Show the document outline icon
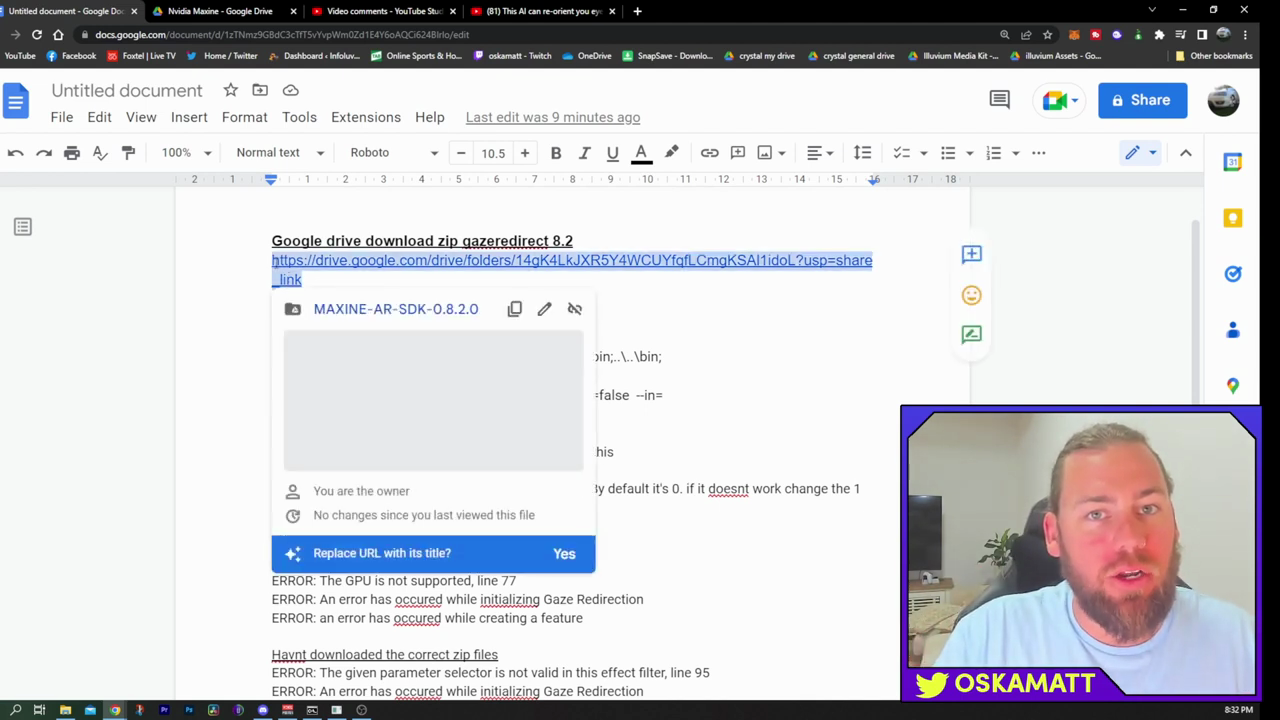The height and width of the screenshot is (720, 1280). (x=23, y=227)
